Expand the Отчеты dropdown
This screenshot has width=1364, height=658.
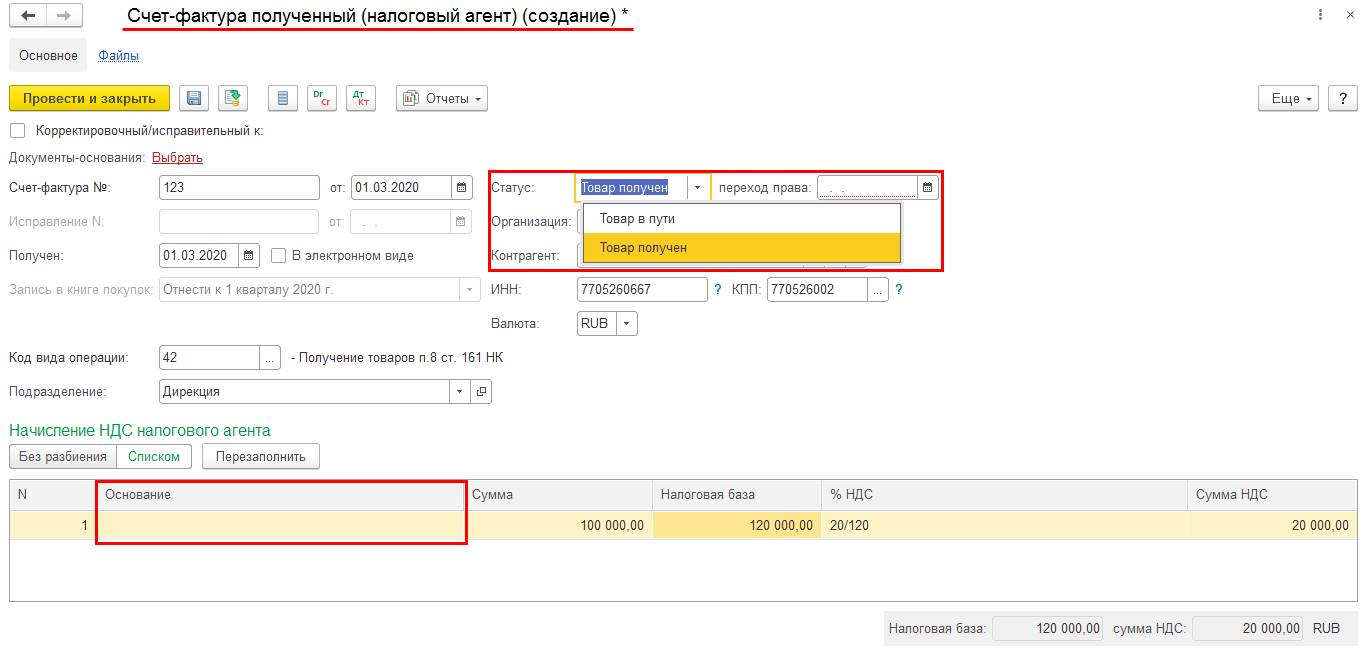441,98
